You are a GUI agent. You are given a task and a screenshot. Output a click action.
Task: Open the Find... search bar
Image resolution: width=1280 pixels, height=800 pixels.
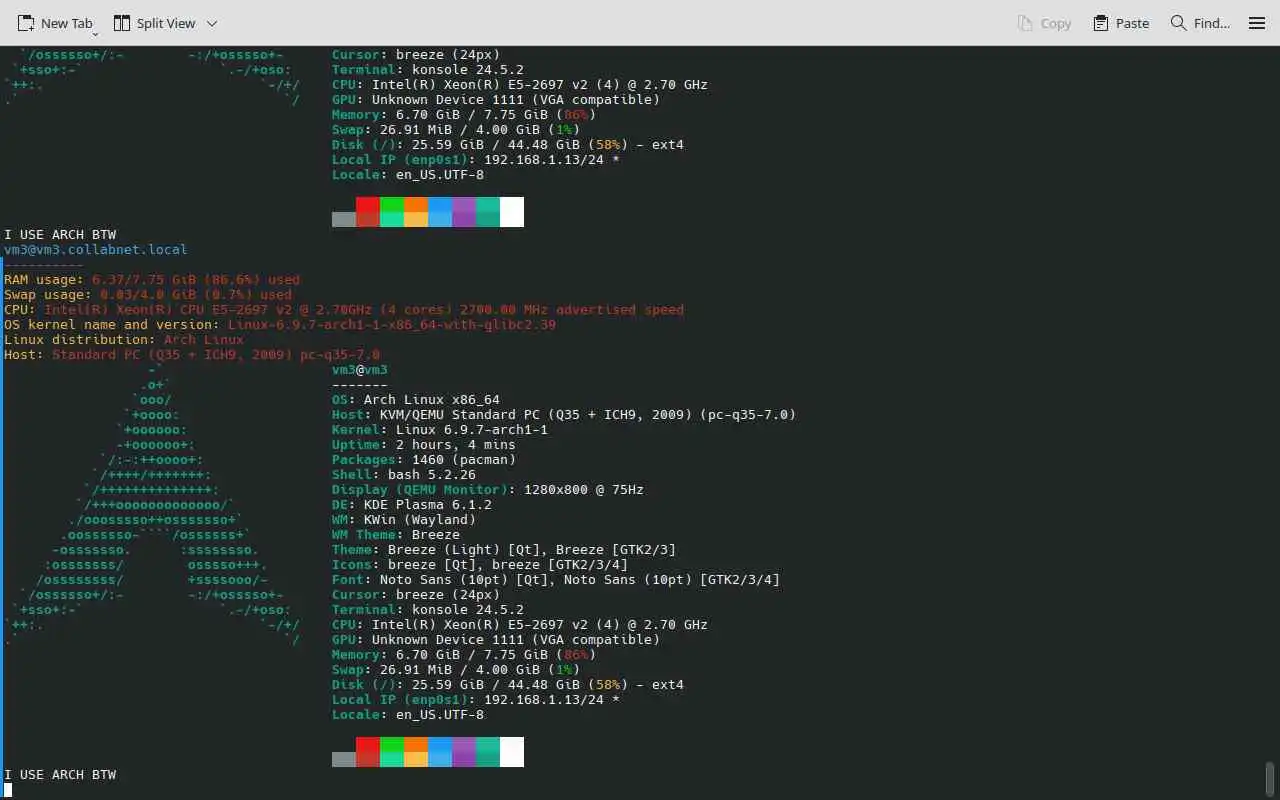click(x=1200, y=23)
